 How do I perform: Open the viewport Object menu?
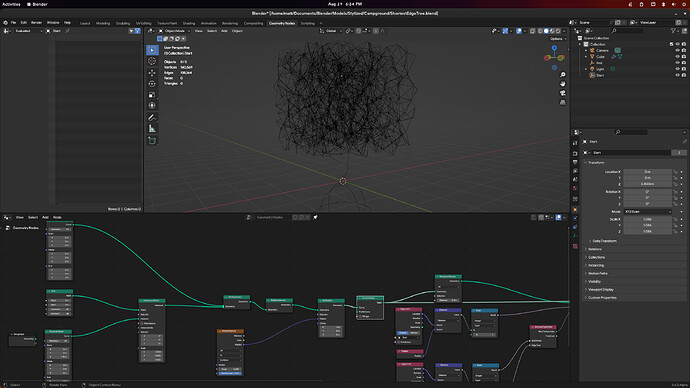pos(237,31)
